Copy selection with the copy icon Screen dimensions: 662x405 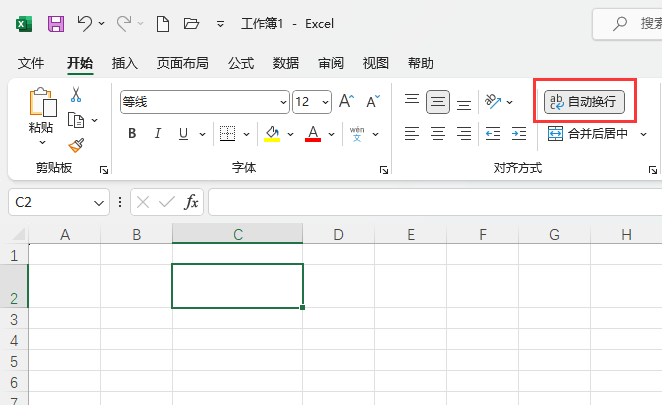(76, 120)
